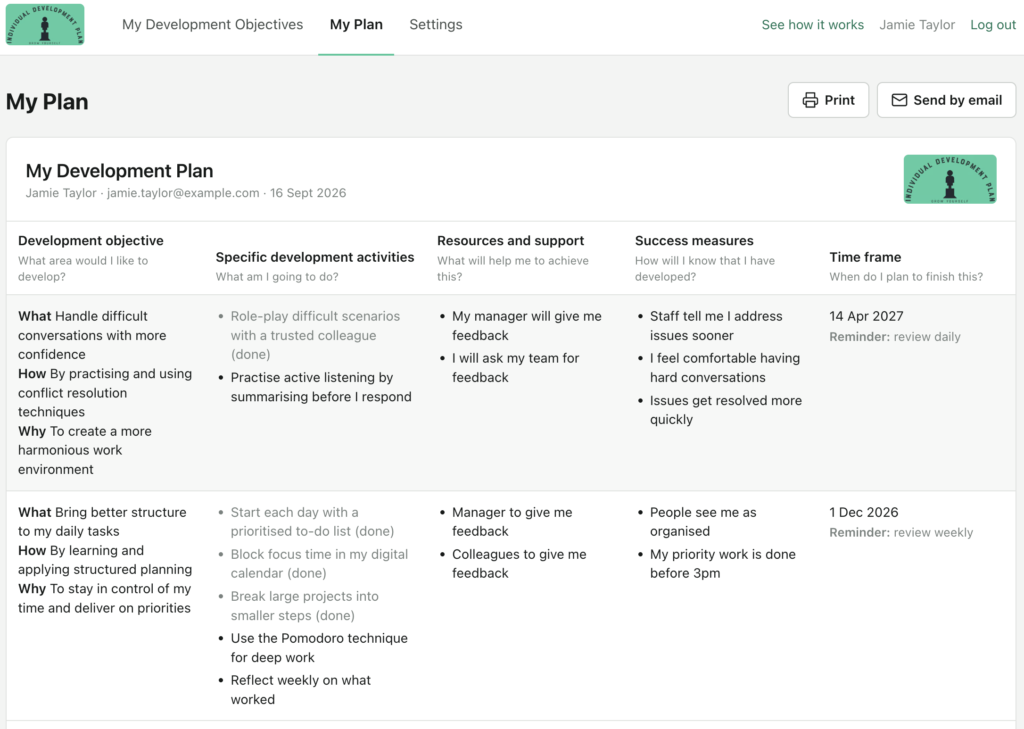The image size is (1024, 729).
Task: Click 'Block focus time in my digital calendar'
Action: (319, 563)
